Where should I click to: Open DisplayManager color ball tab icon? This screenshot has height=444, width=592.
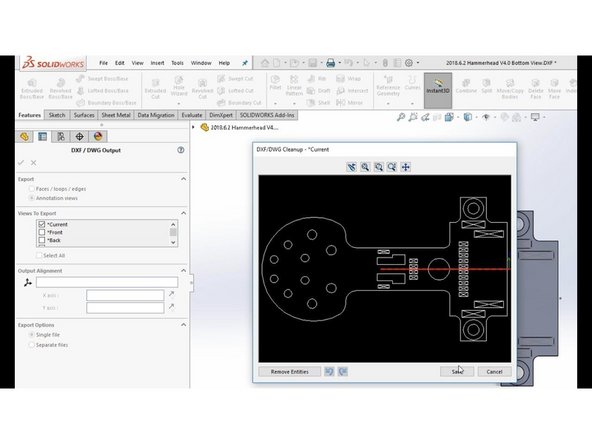[x=98, y=136]
